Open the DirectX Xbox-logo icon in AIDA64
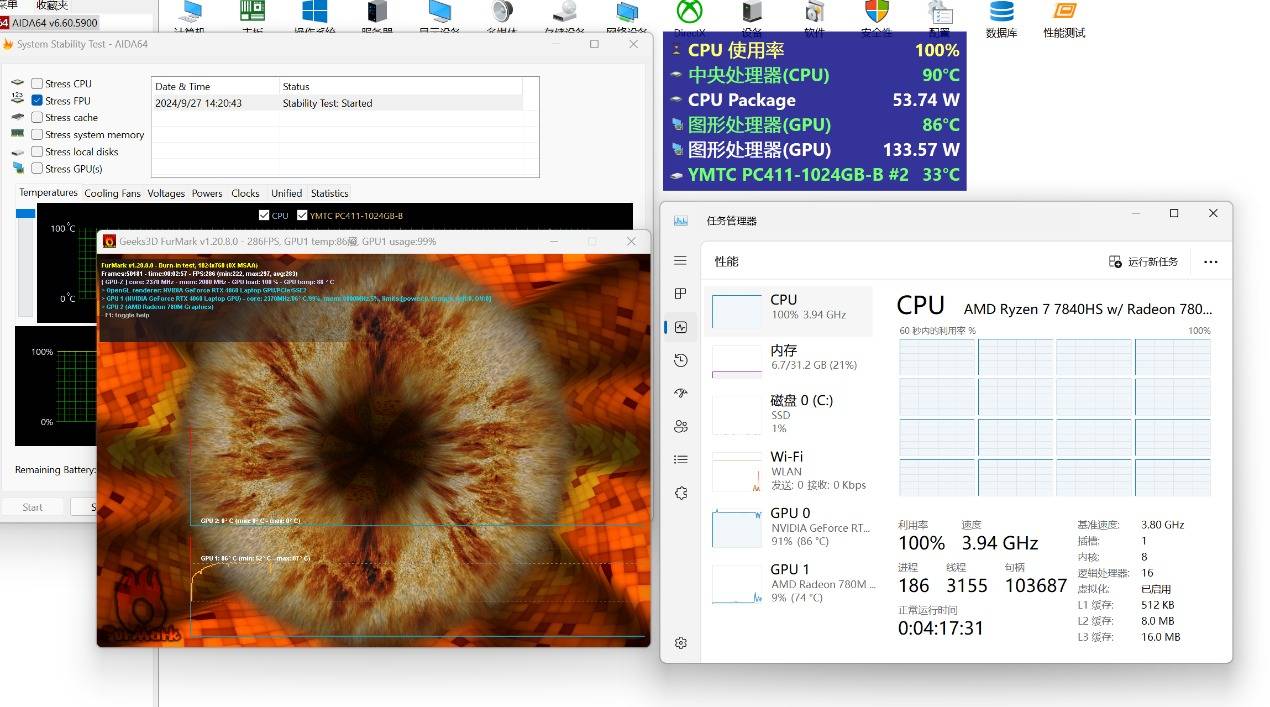 [690, 12]
